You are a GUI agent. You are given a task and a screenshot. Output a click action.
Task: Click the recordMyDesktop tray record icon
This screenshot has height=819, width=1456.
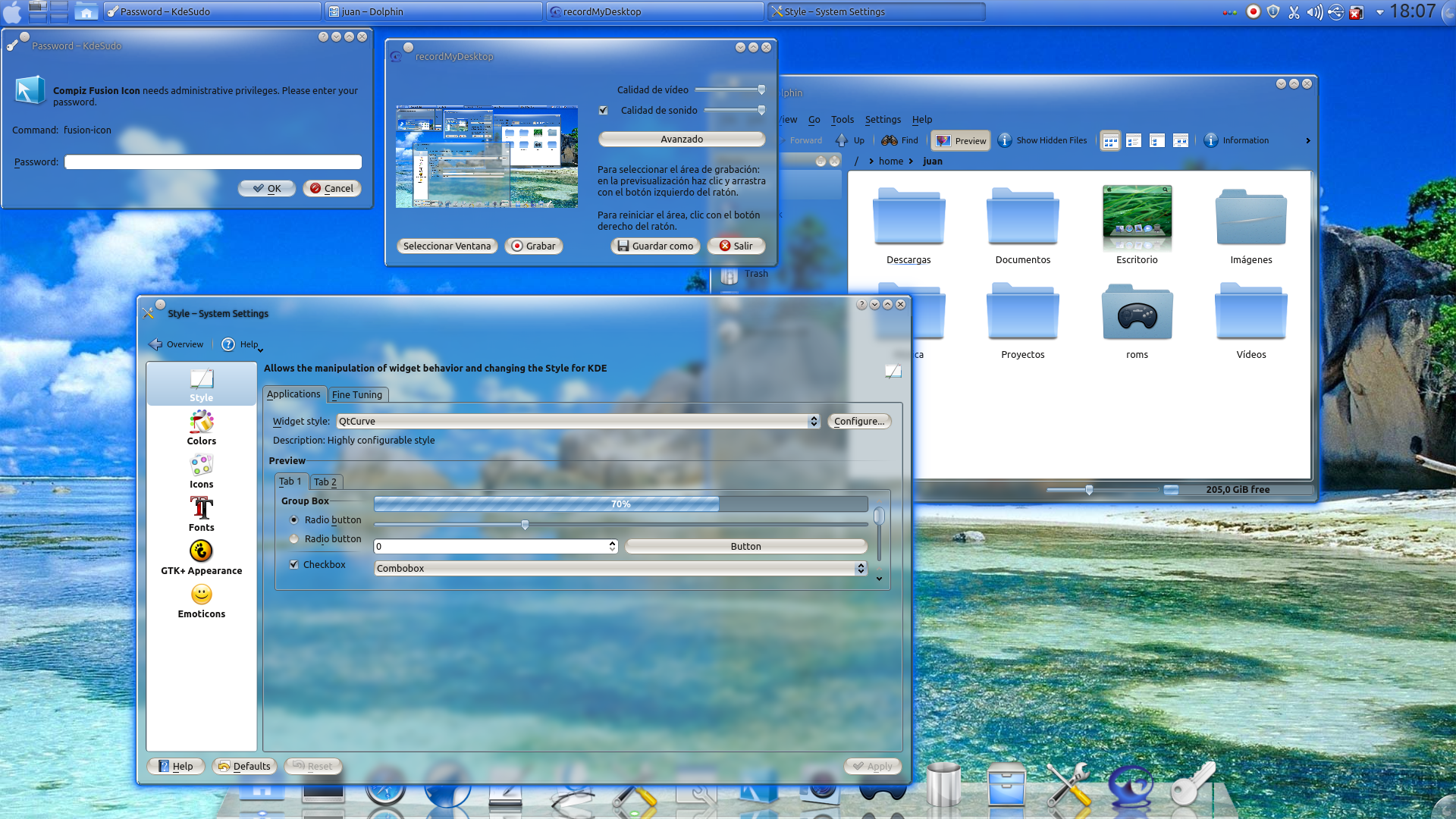click(1254, 11)
